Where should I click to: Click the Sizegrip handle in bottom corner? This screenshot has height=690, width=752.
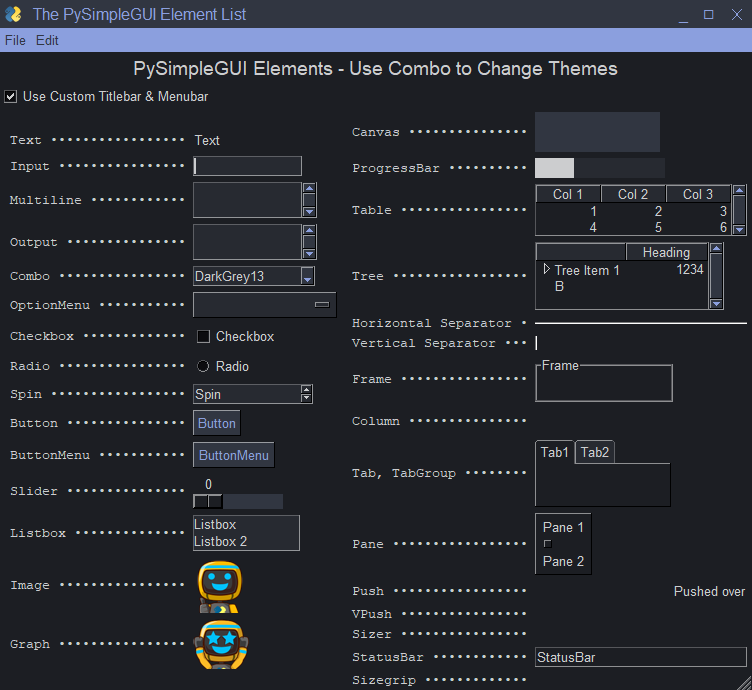tap(742, 681)
